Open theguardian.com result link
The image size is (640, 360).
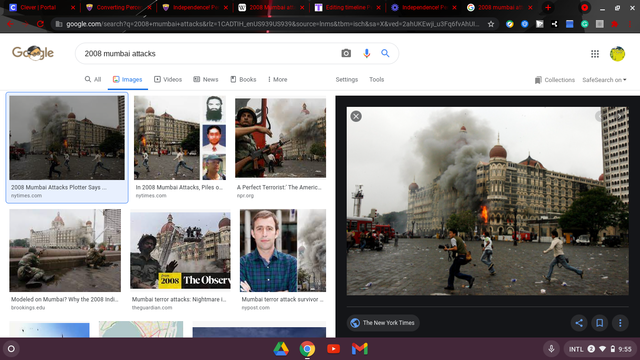(x=152, y=308)
